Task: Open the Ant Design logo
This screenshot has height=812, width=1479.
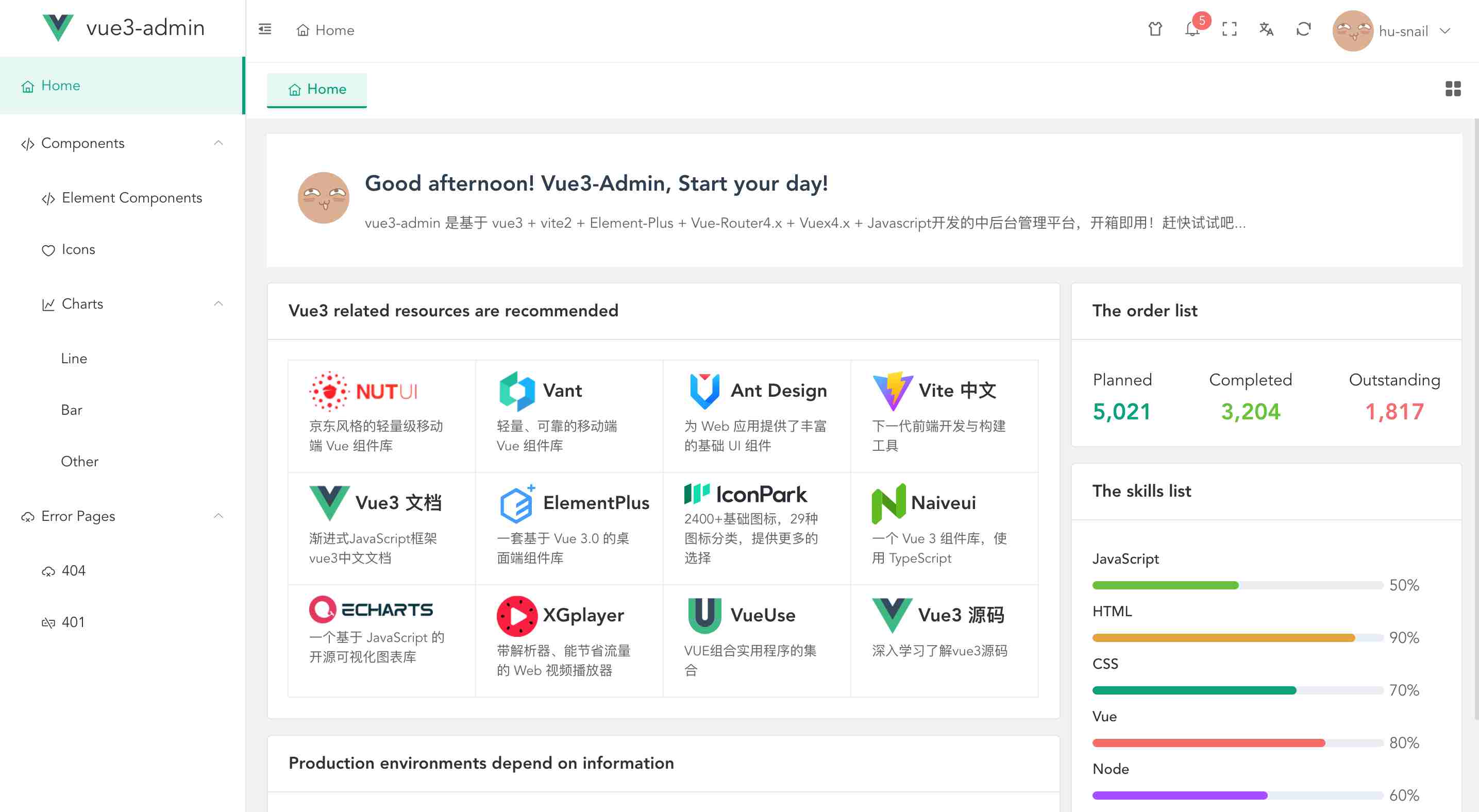Action: click(704, 391)
